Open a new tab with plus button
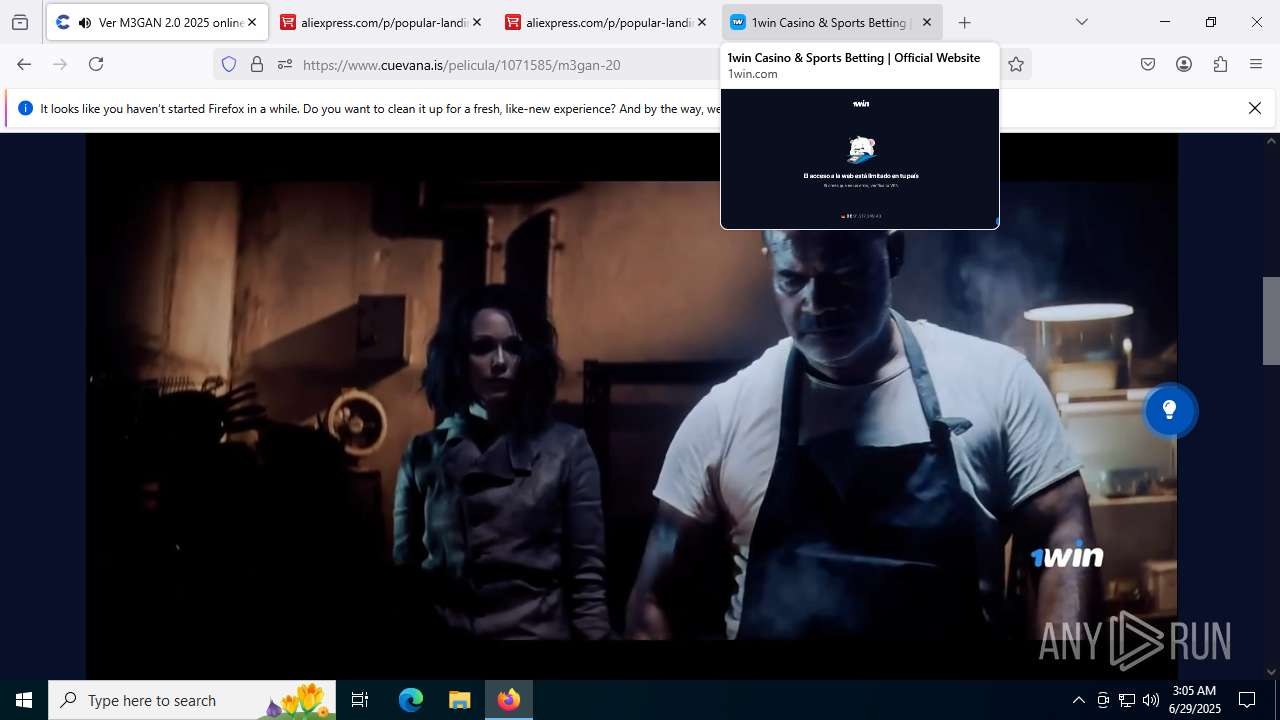This screenshot has width=1280, height=720. pos(964,22)
